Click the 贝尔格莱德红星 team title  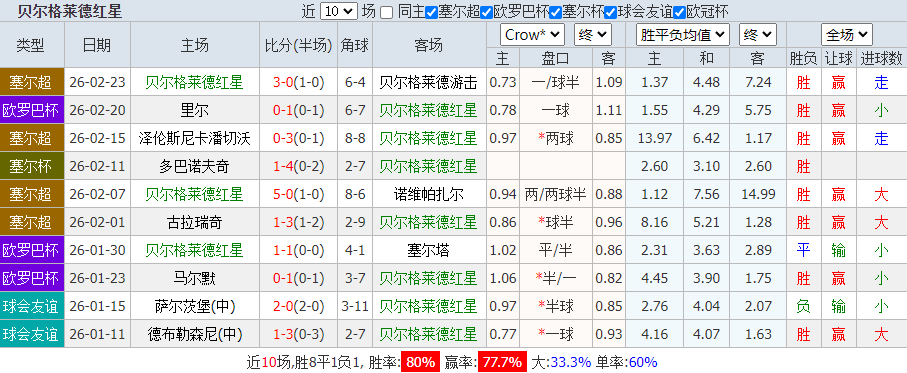coord(70,11)
